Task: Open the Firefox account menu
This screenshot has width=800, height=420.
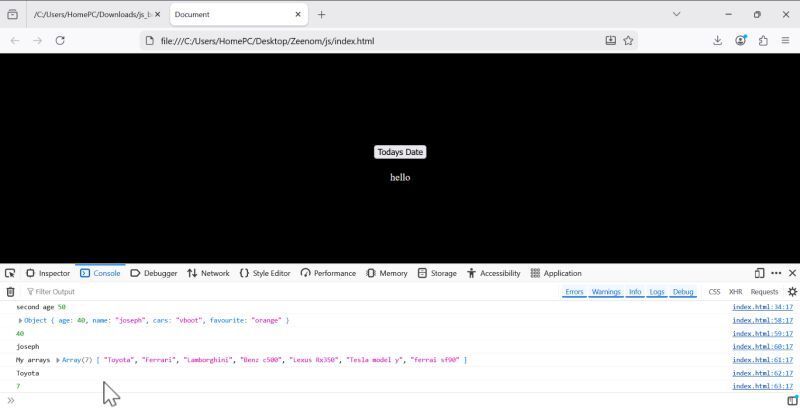Action: coord(740,41)
